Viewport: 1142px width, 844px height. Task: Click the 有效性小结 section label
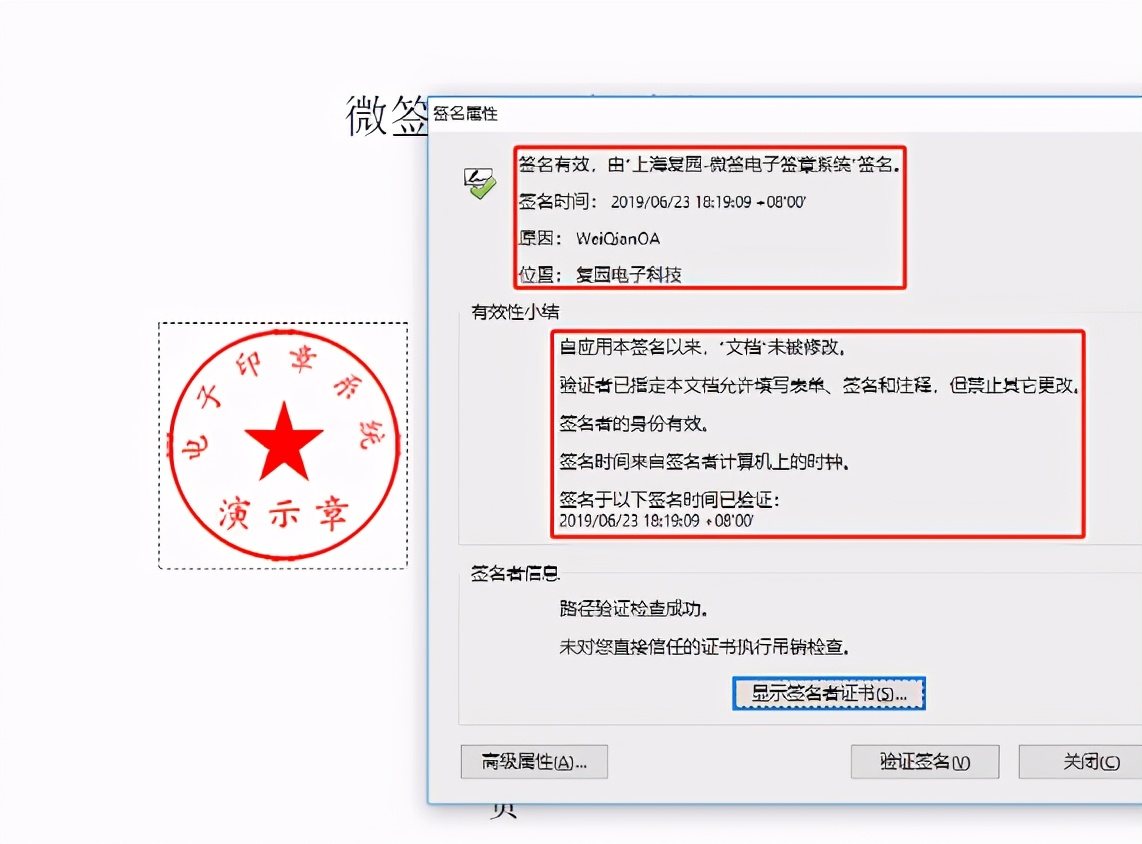515,312
